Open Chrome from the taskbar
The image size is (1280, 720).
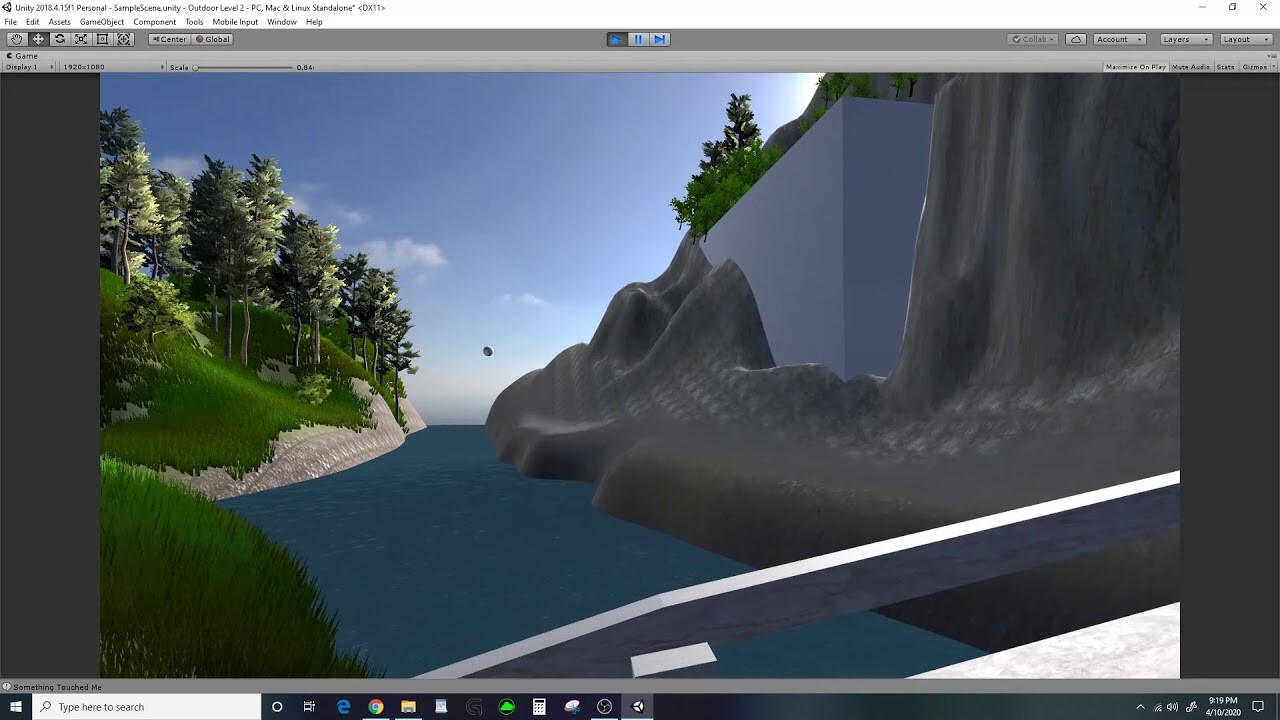coord(375,706)
